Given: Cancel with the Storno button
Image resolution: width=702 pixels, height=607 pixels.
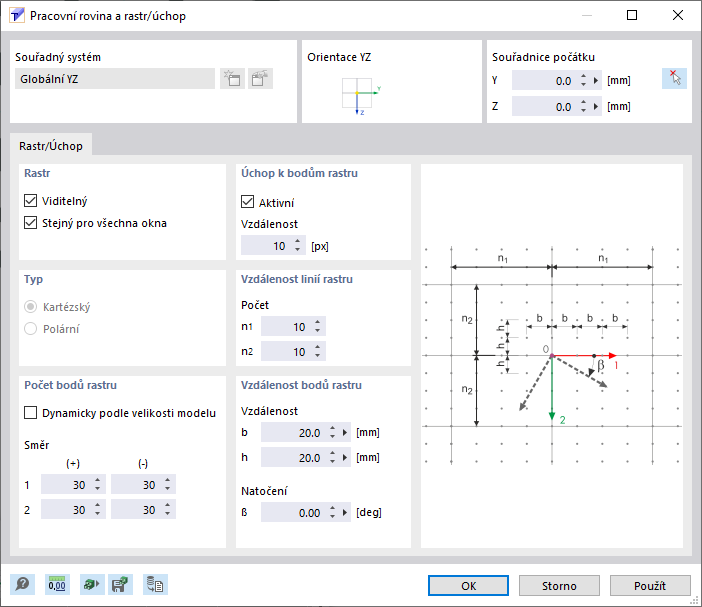Looking at the screenshot, I should [559, 586].
